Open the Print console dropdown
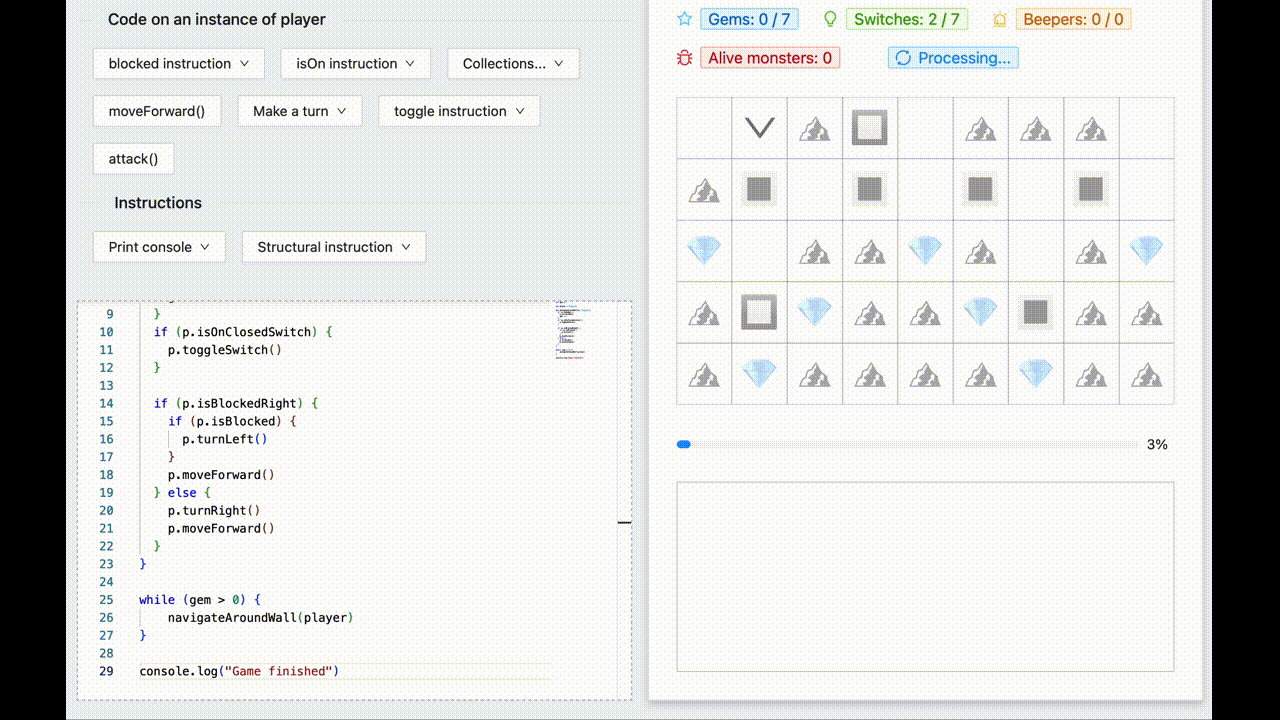 (159, 247)
